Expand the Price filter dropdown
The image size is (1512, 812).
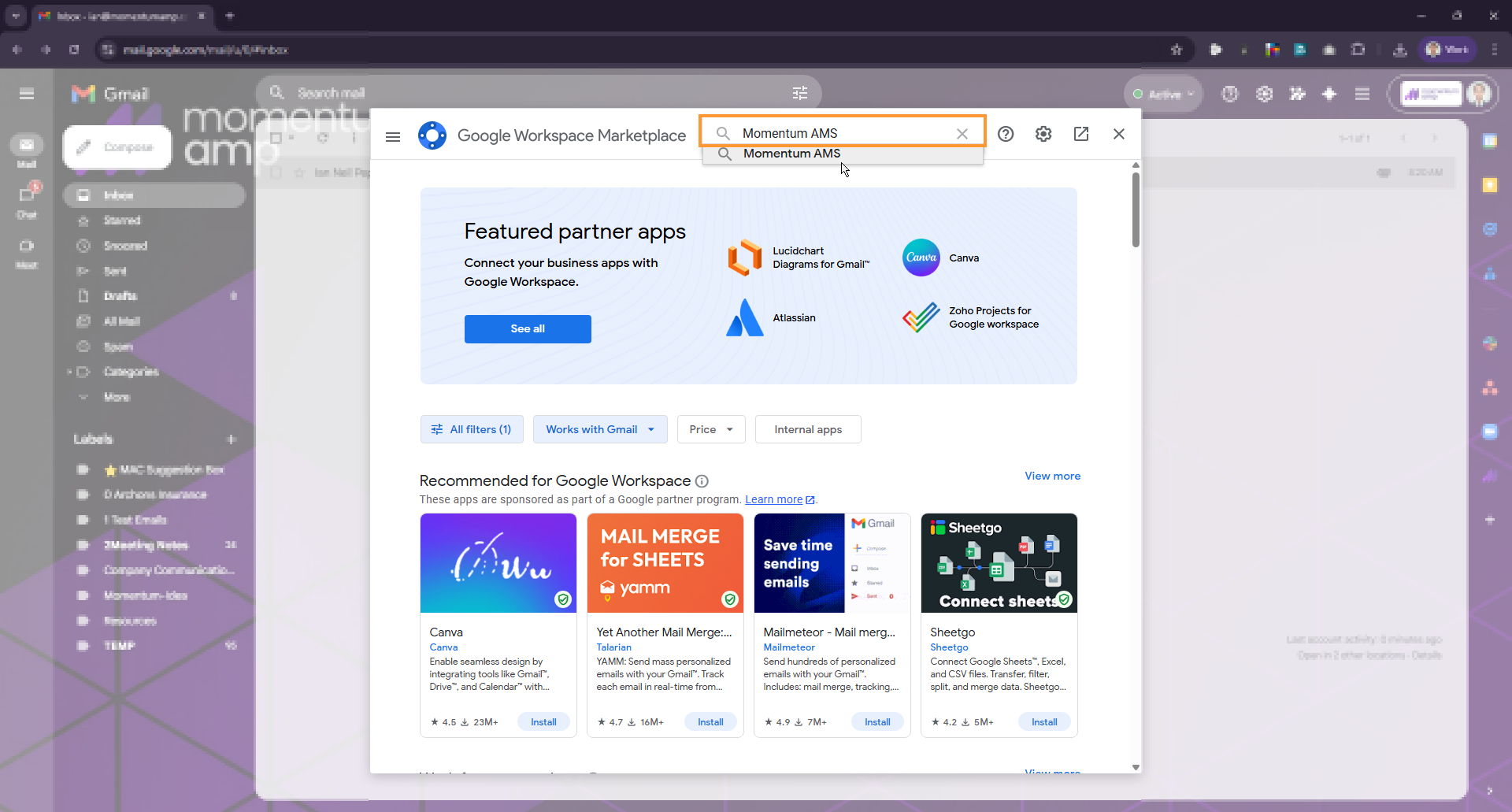coord(711,429)
